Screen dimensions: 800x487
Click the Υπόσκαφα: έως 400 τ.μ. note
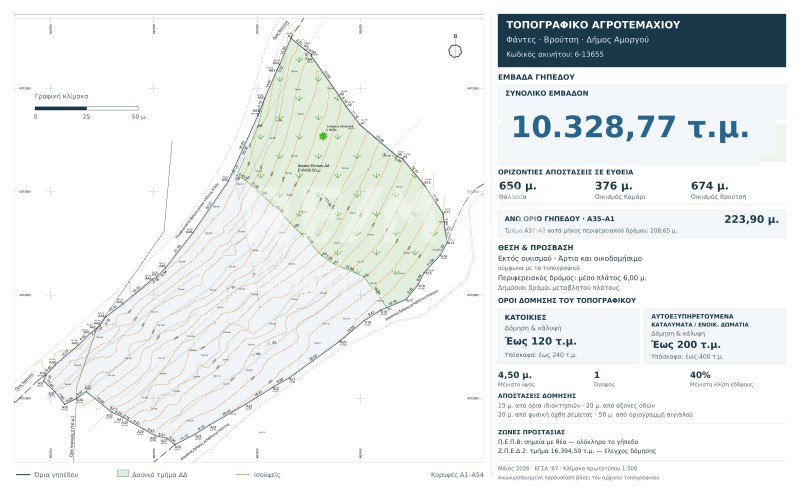(x=687, y=356)
